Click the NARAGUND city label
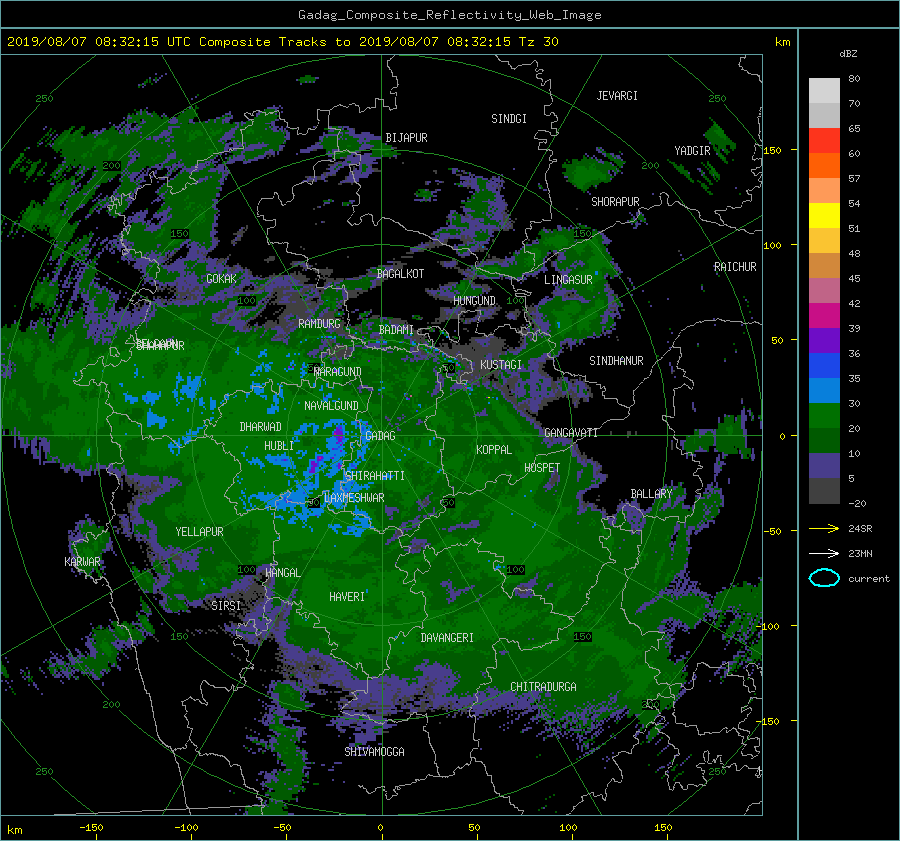Image resolution: width=900 pixels, height=841 pixels. tap(338, 372)
